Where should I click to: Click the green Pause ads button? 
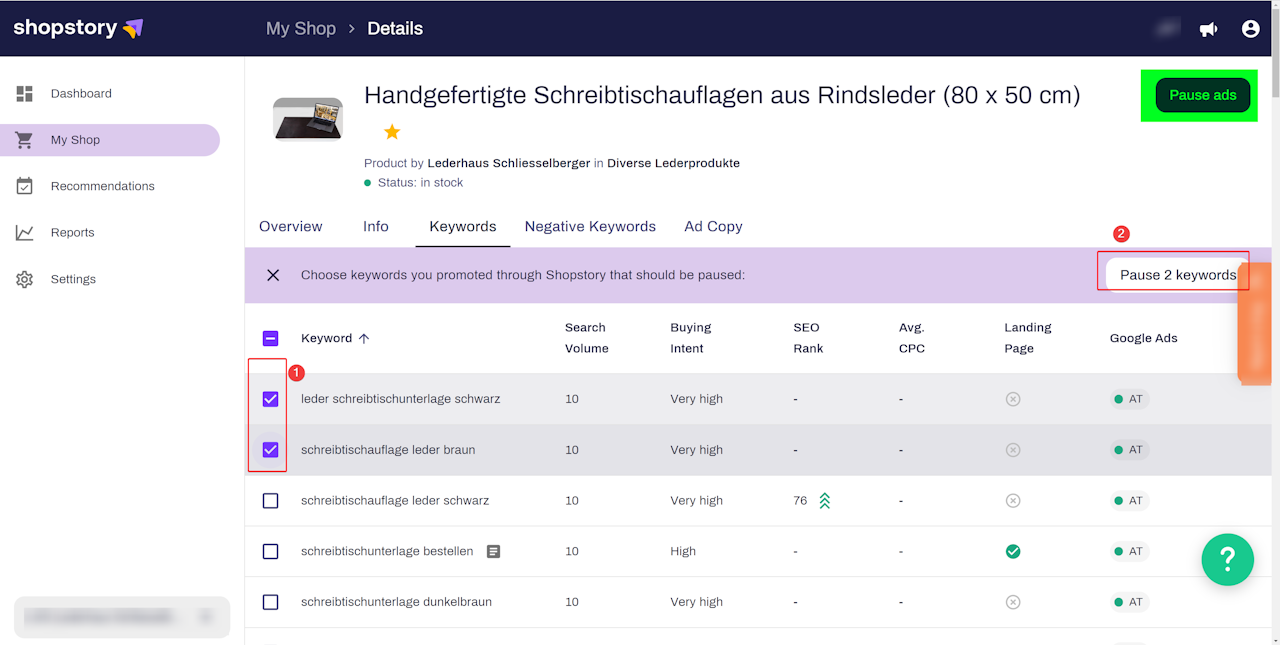1202,95
